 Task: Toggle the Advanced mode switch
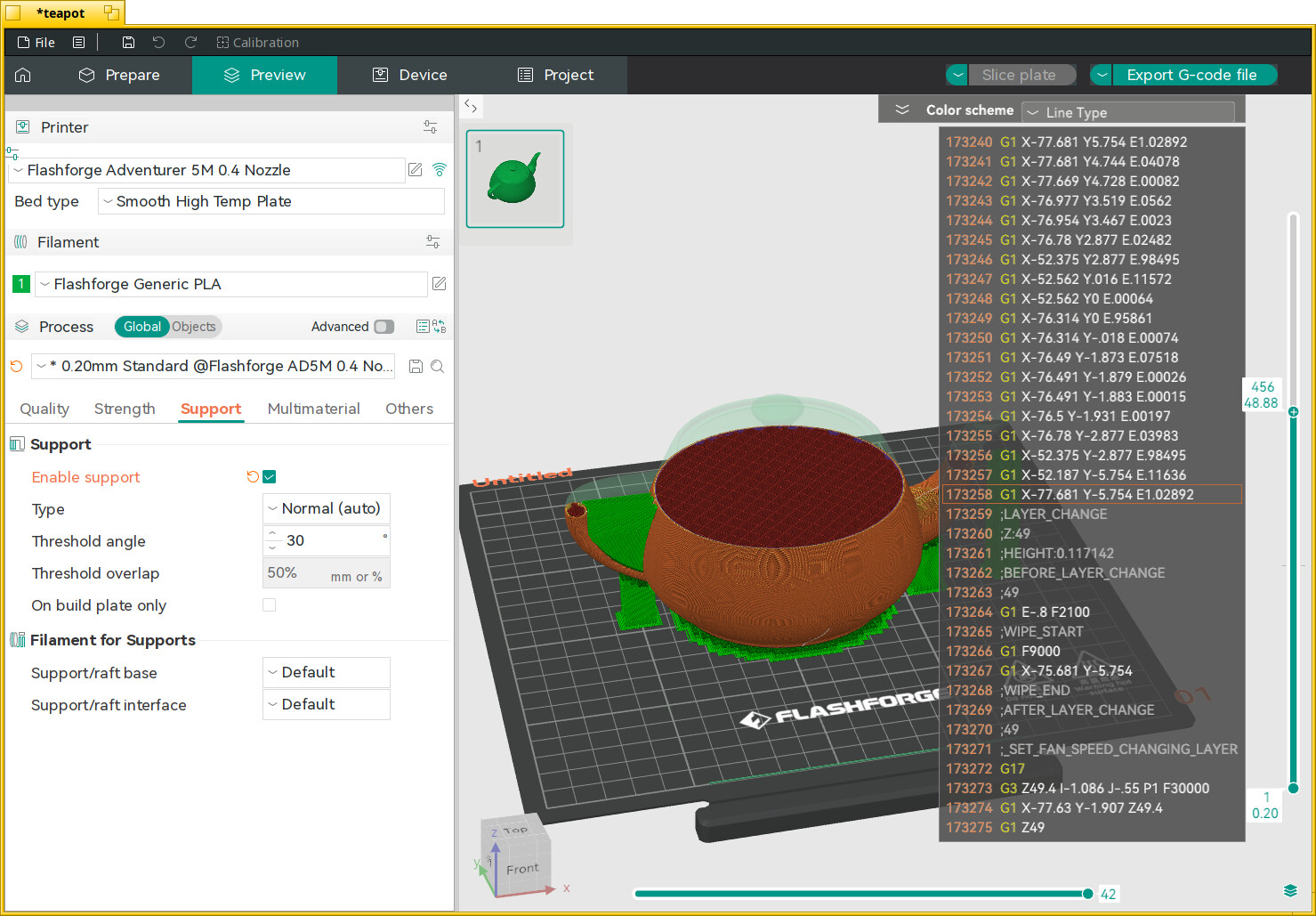click(384, 327)
